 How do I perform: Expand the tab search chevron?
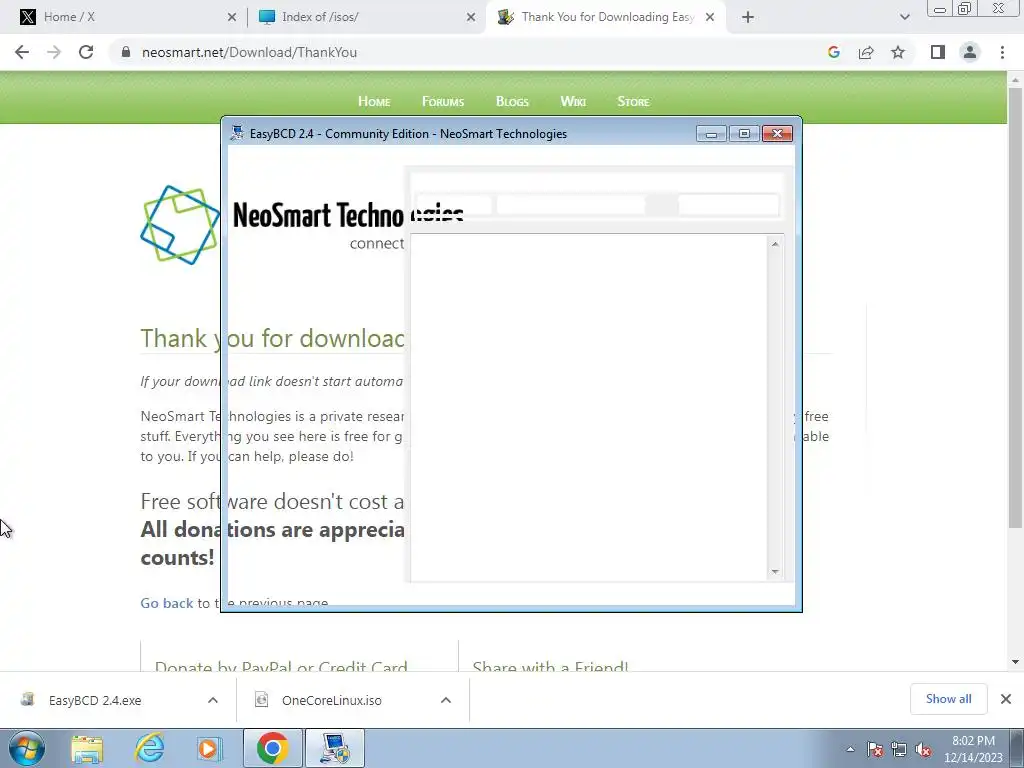[x=904, y=17]
